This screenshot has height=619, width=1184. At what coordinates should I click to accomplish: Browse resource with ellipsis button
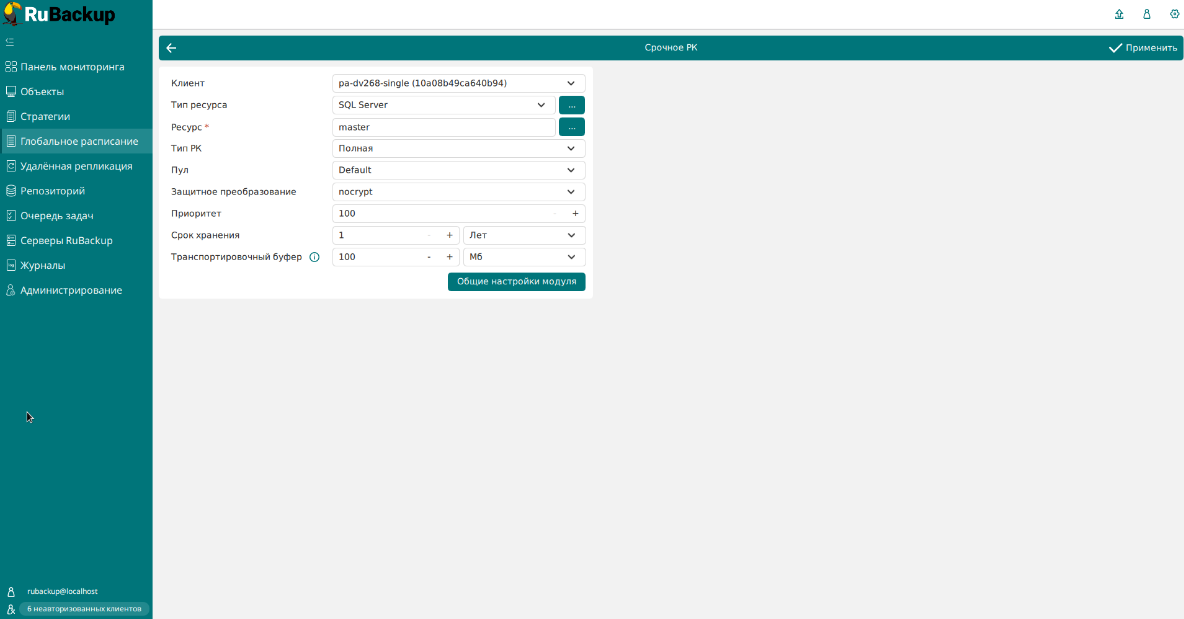[x=571, y=127]
